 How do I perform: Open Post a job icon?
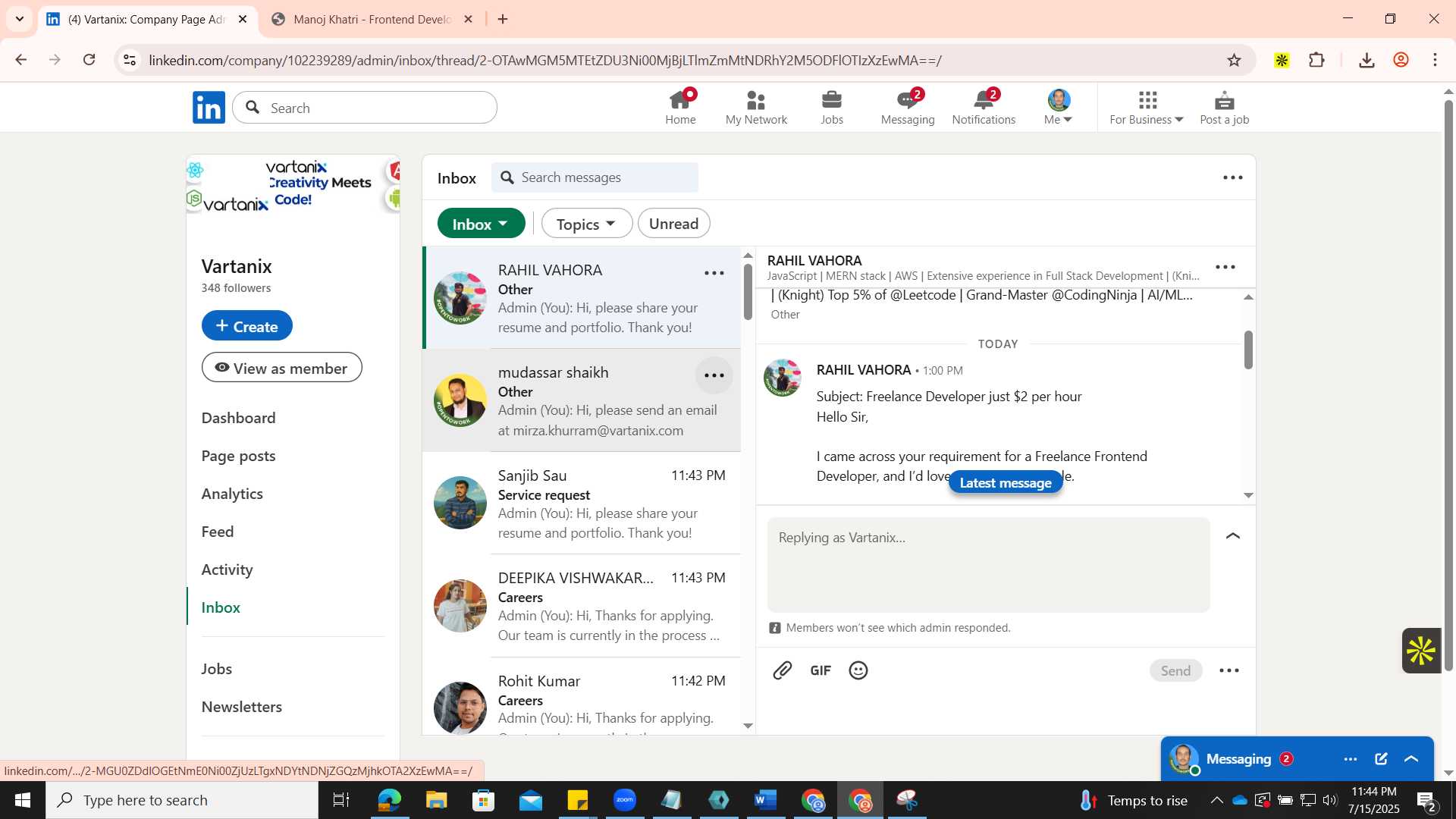coord(1224,107)
